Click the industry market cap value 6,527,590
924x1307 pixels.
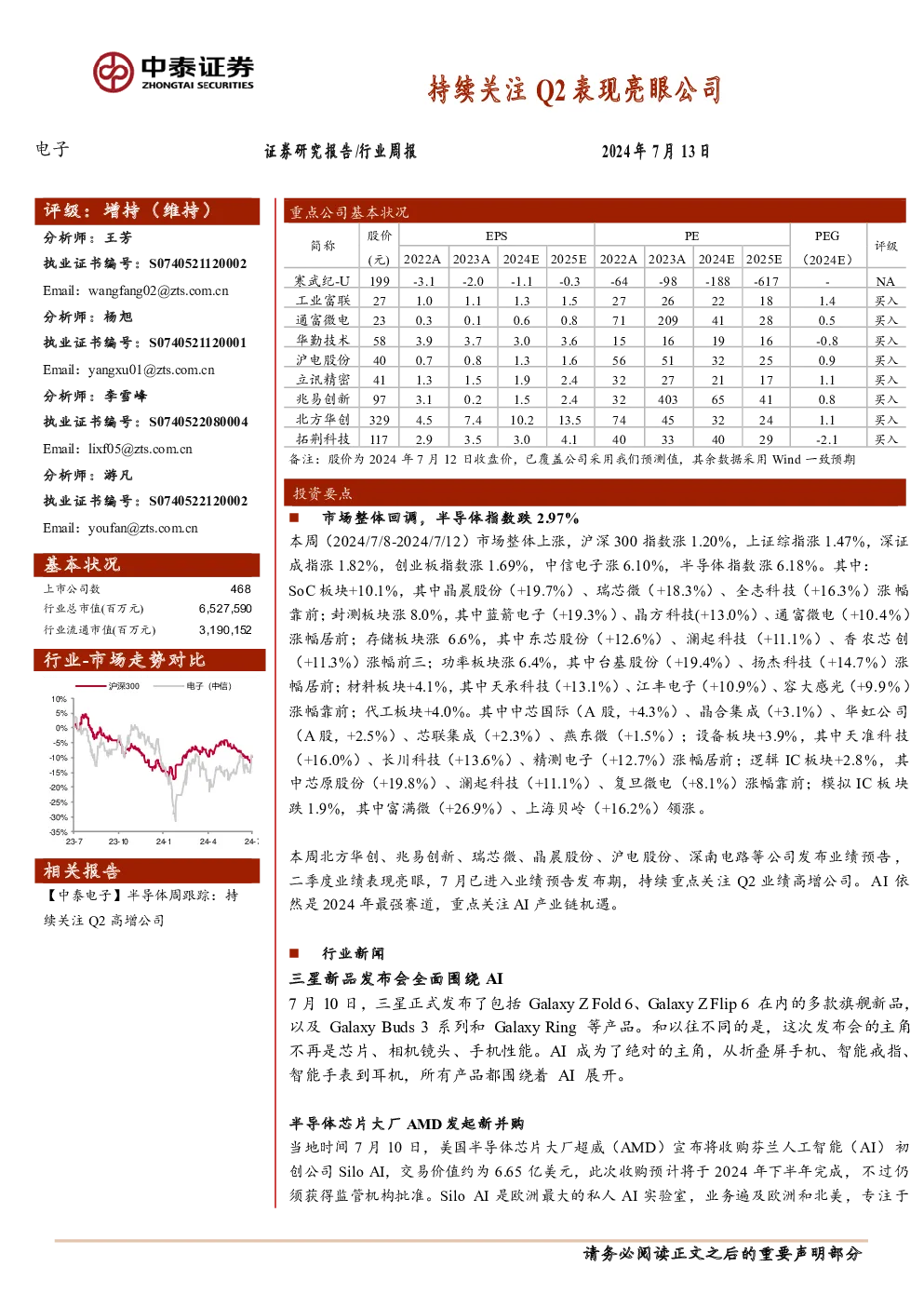tap(225, 608)
